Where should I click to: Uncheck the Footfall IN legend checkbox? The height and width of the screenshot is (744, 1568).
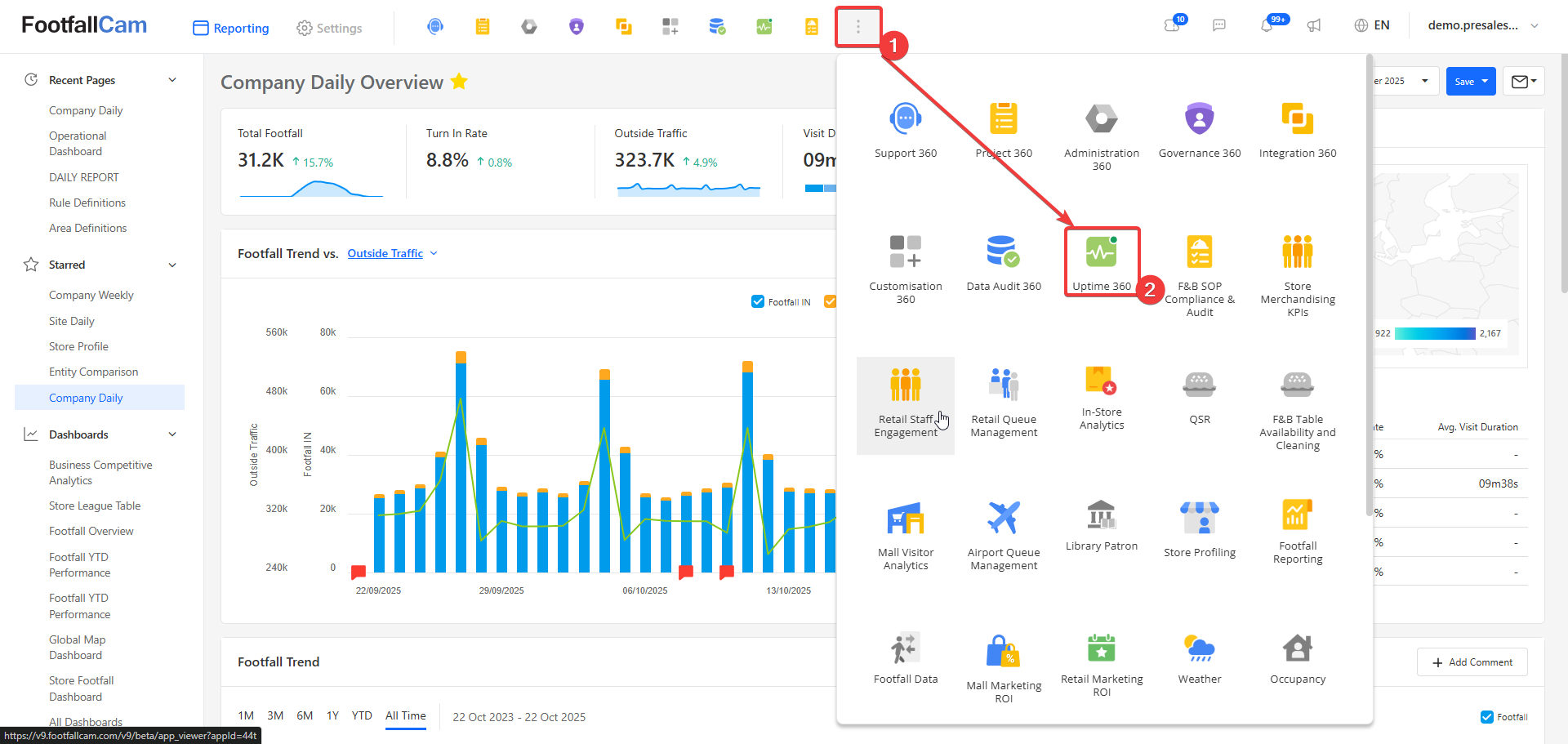click(758, 301)
